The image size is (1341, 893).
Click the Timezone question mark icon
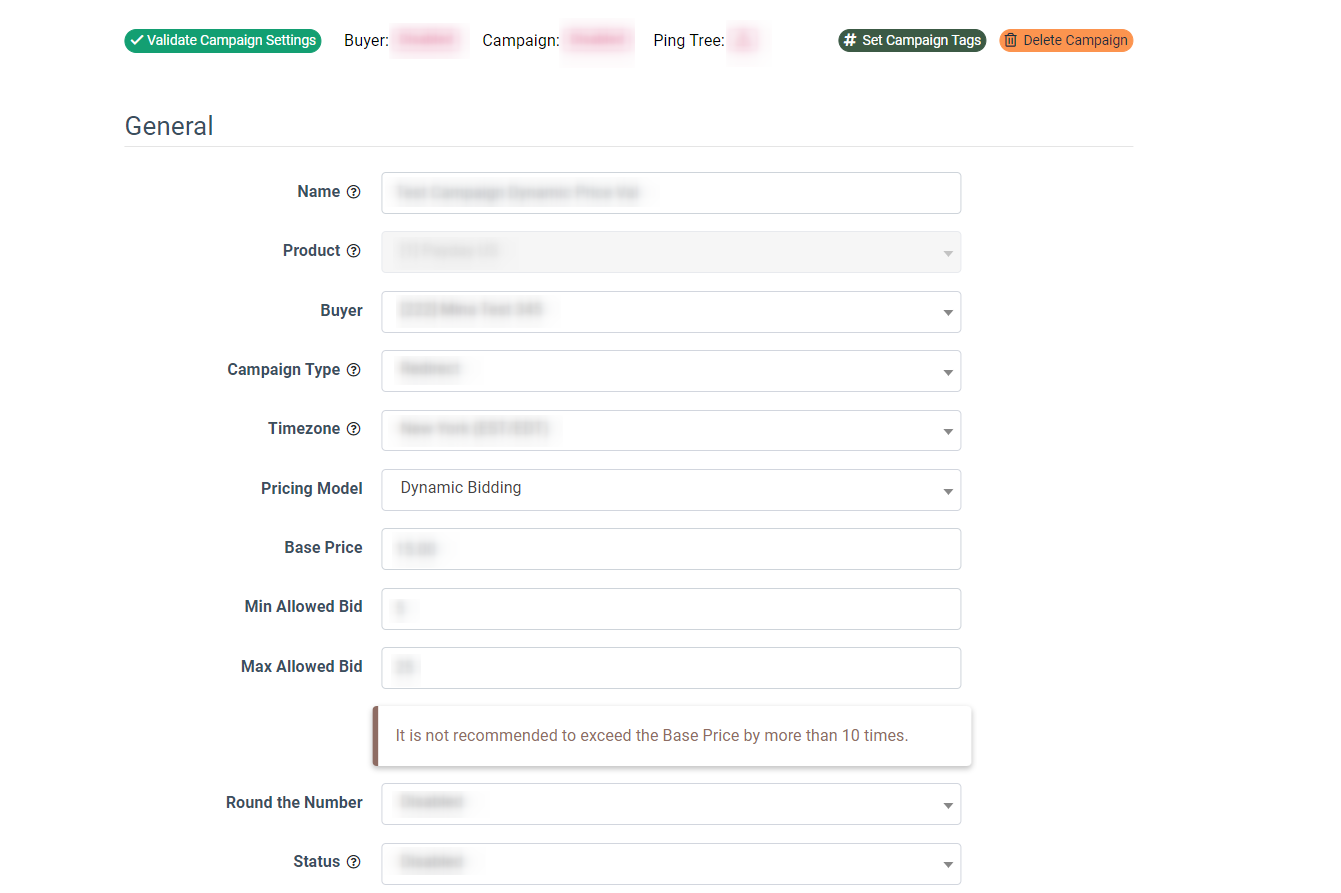[353, 429]
